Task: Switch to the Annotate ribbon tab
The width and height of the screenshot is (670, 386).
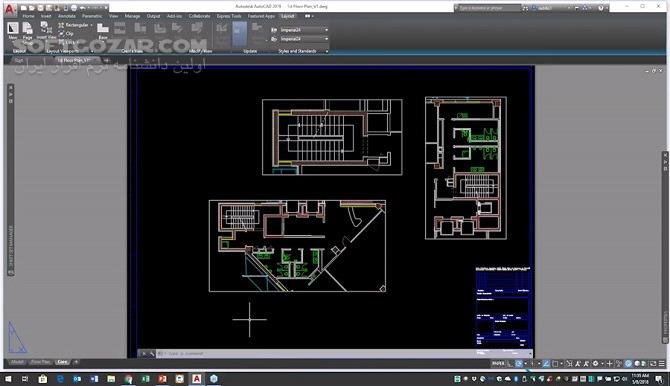Action: tap(66, 16)
